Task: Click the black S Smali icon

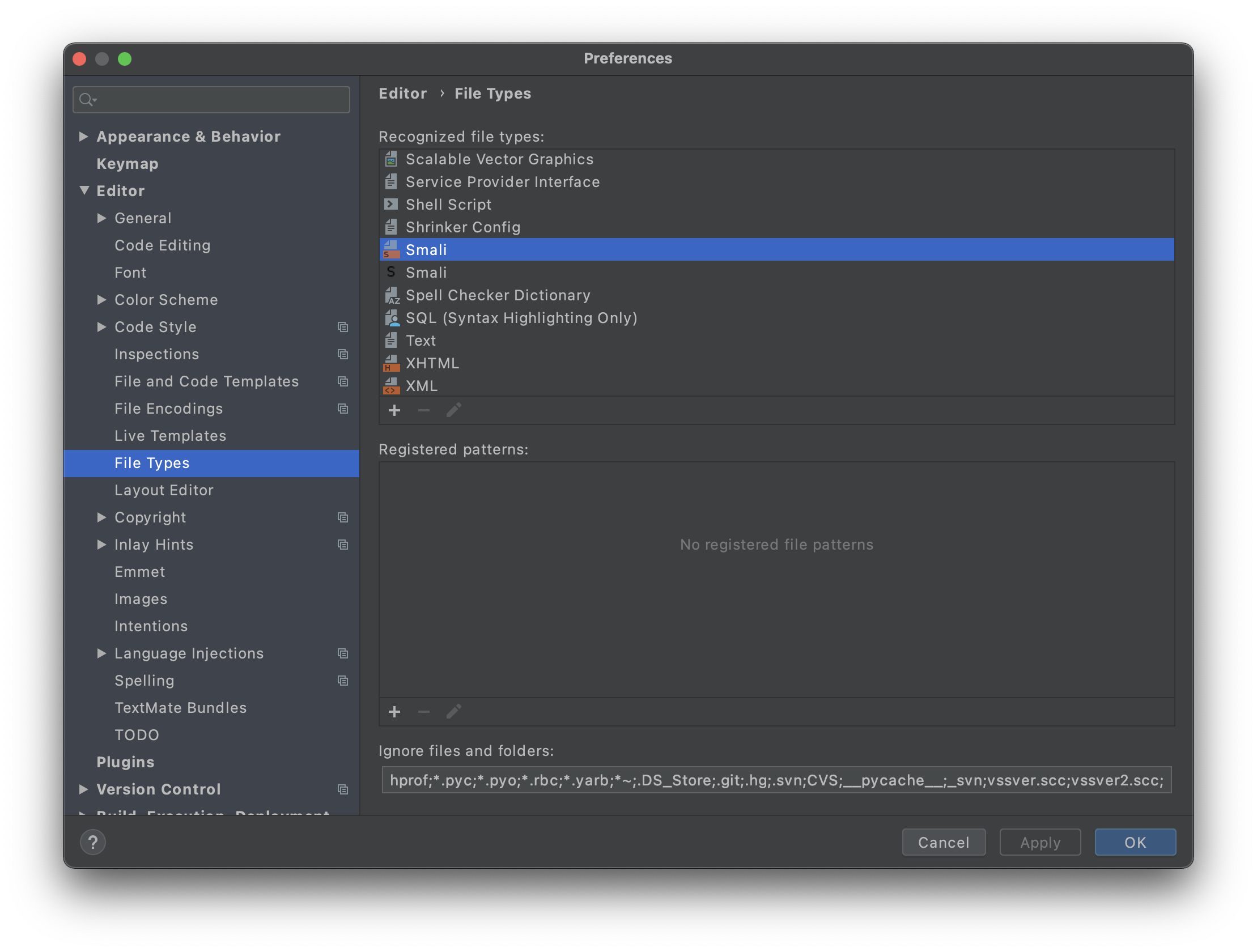Action: coord(391,272)
